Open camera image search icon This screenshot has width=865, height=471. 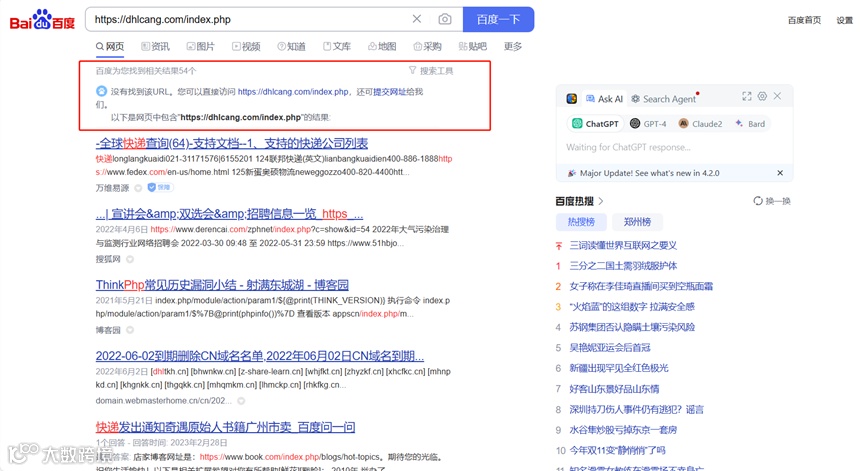pos(445,19)
